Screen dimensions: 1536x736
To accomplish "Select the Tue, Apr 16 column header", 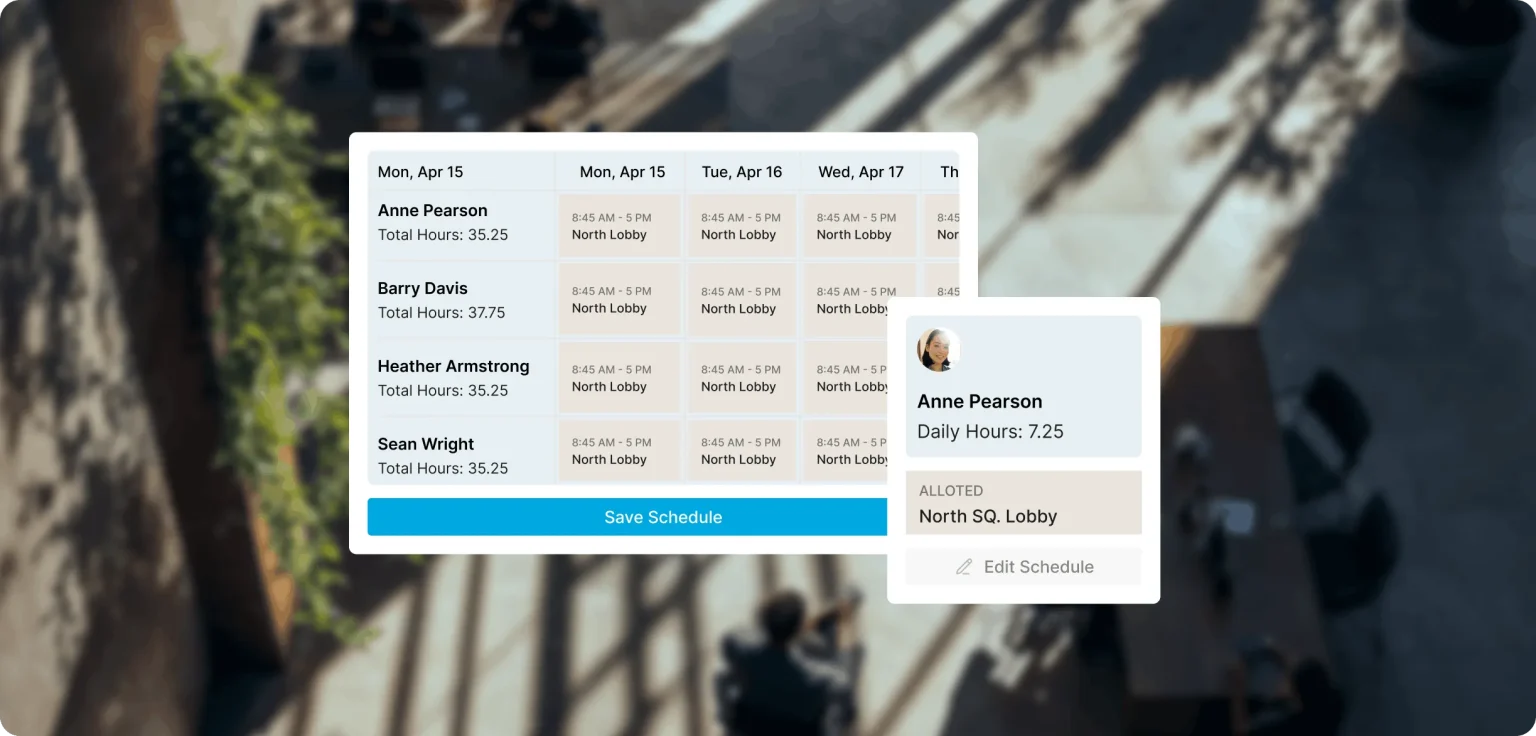I will click(x=741, y=172).
